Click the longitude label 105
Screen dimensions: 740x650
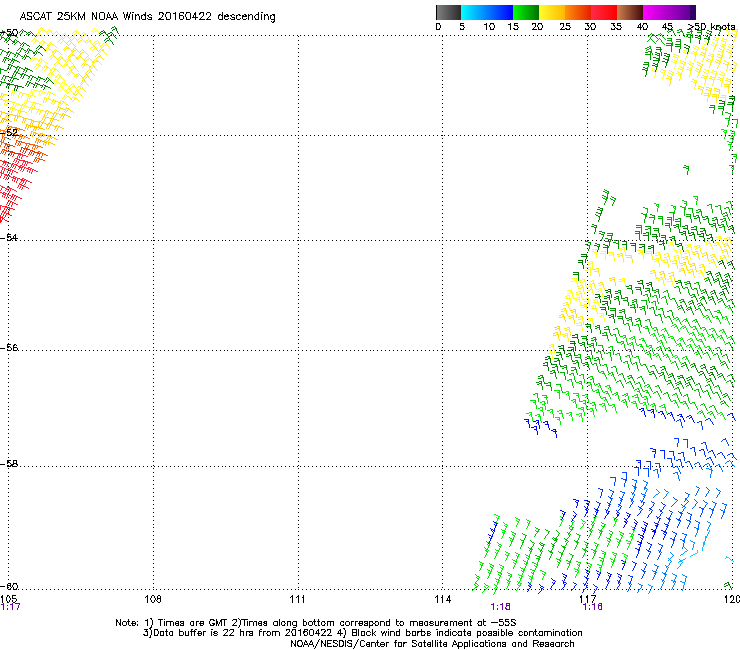pos(8,599)
